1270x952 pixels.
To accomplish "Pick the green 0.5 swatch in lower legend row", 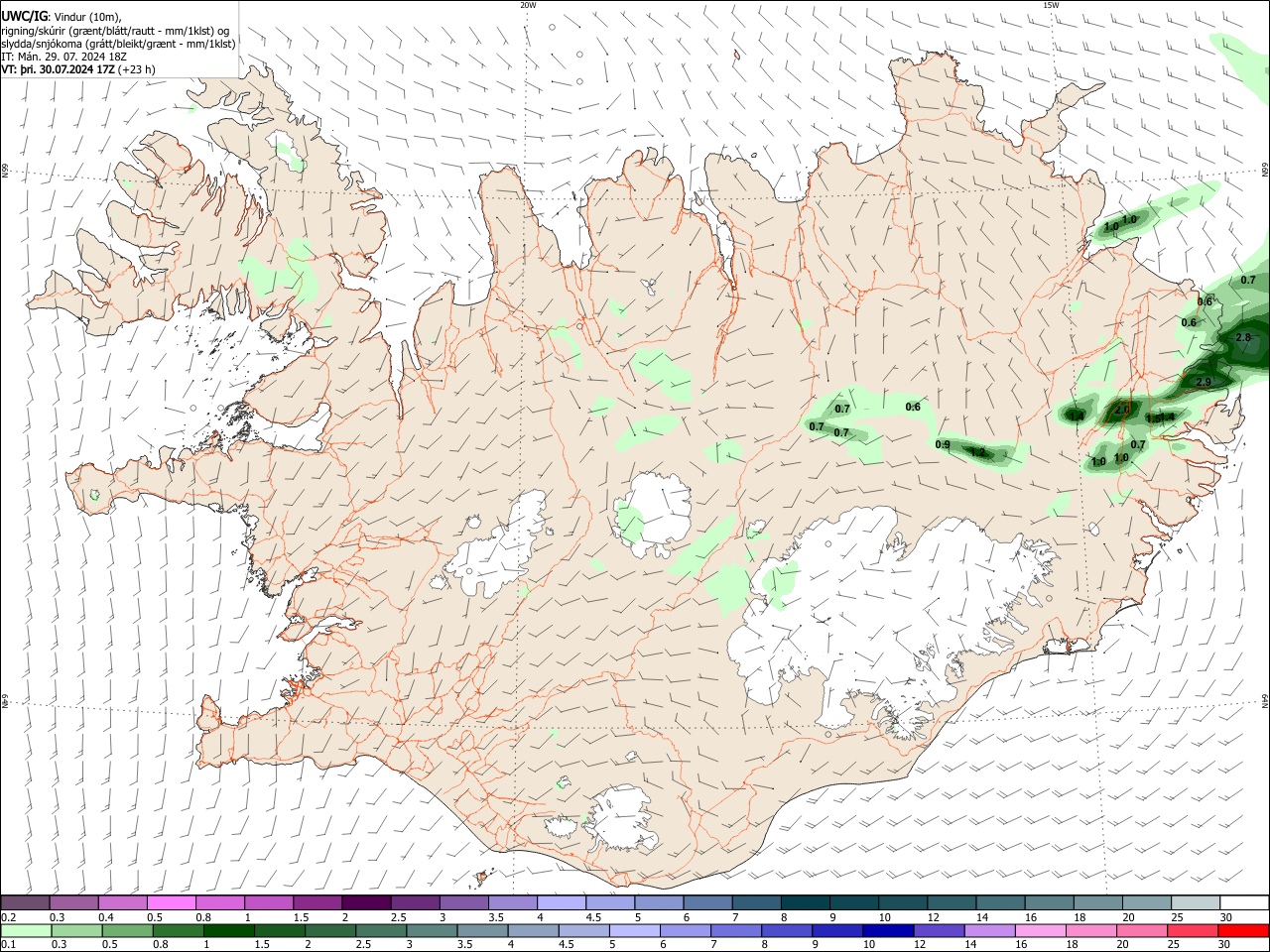I will [x=128, y=930].
